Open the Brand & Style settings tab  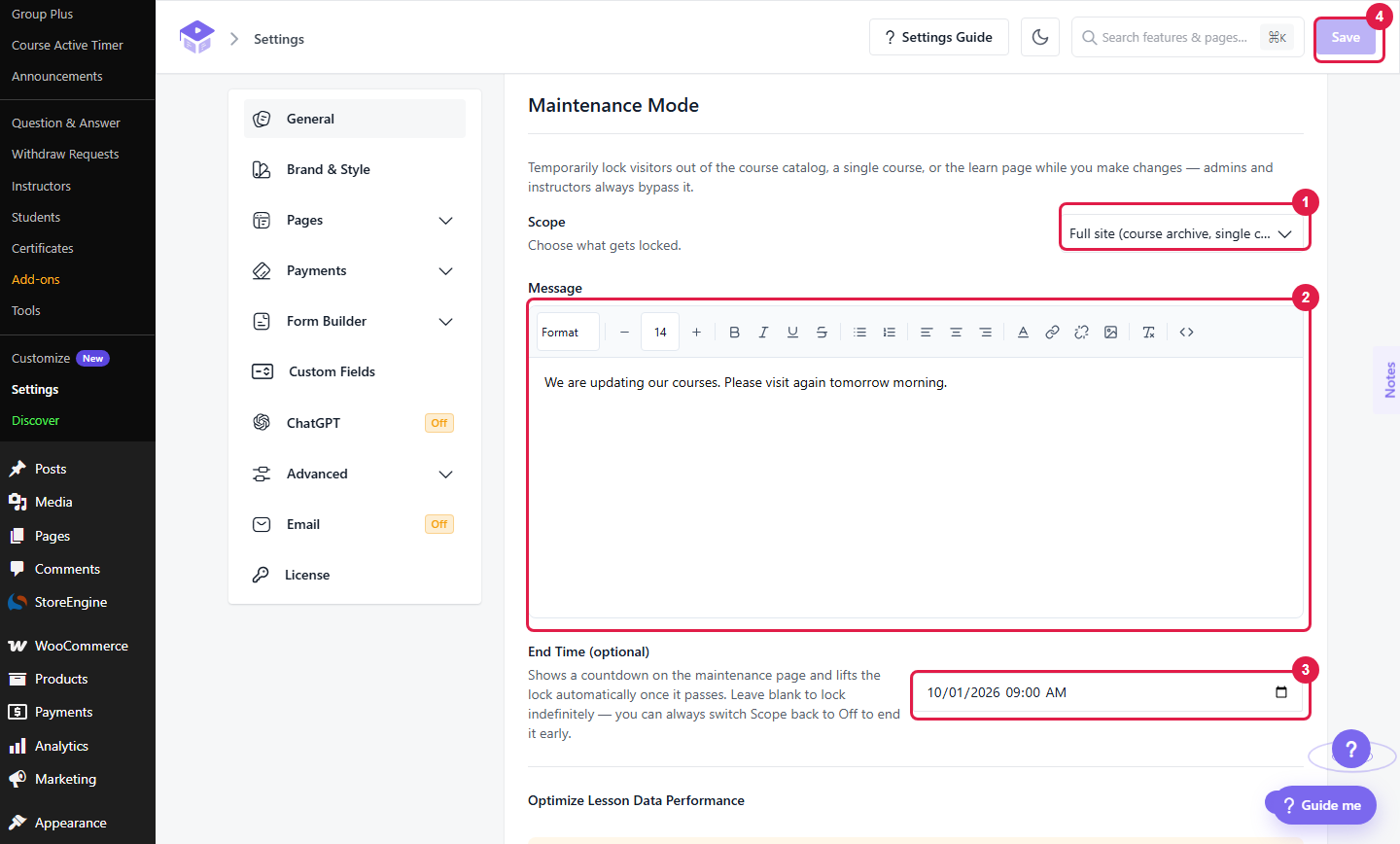[355, 169]
